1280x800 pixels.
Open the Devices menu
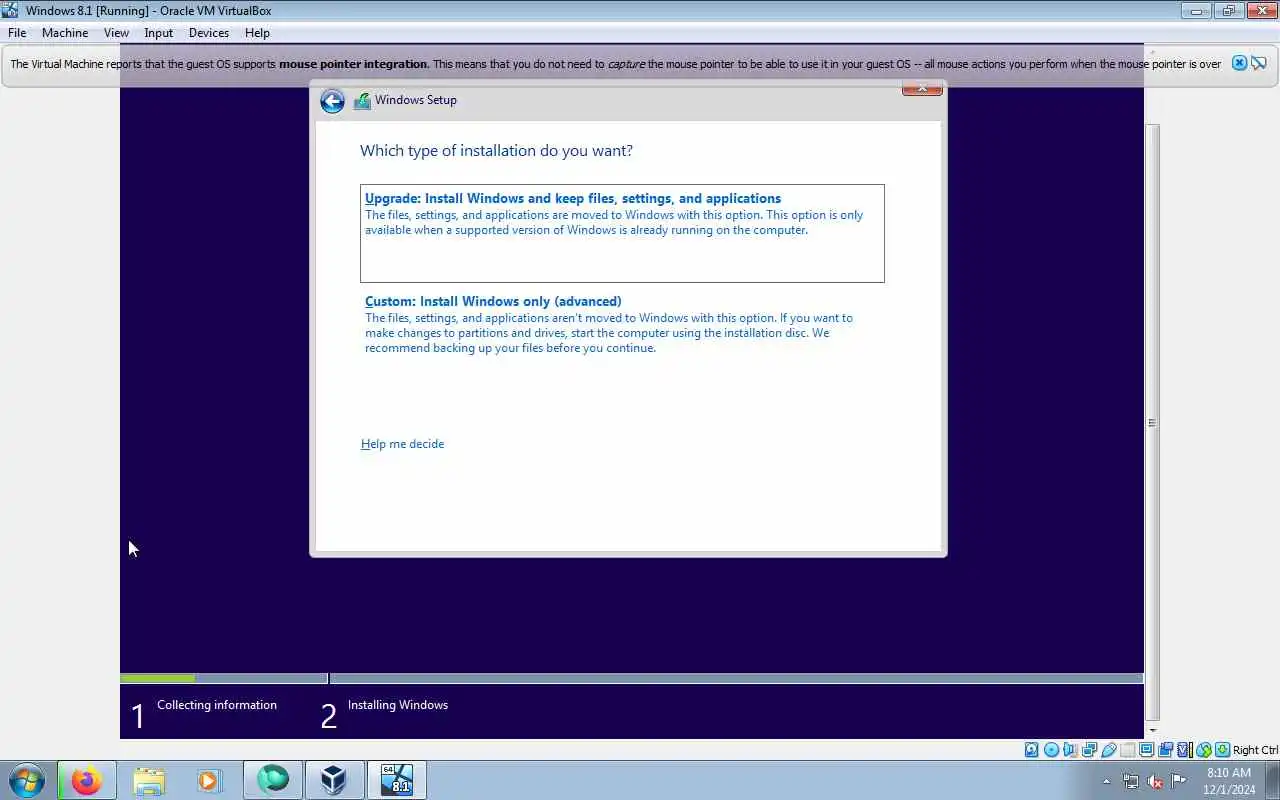point(209,33)
